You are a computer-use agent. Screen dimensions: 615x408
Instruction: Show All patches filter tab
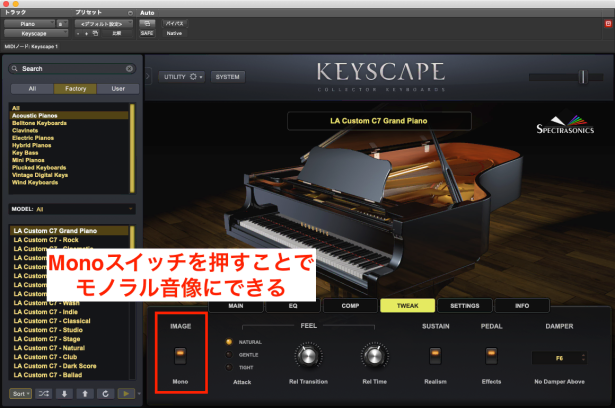pyautogui.click(x=32, y=89)
